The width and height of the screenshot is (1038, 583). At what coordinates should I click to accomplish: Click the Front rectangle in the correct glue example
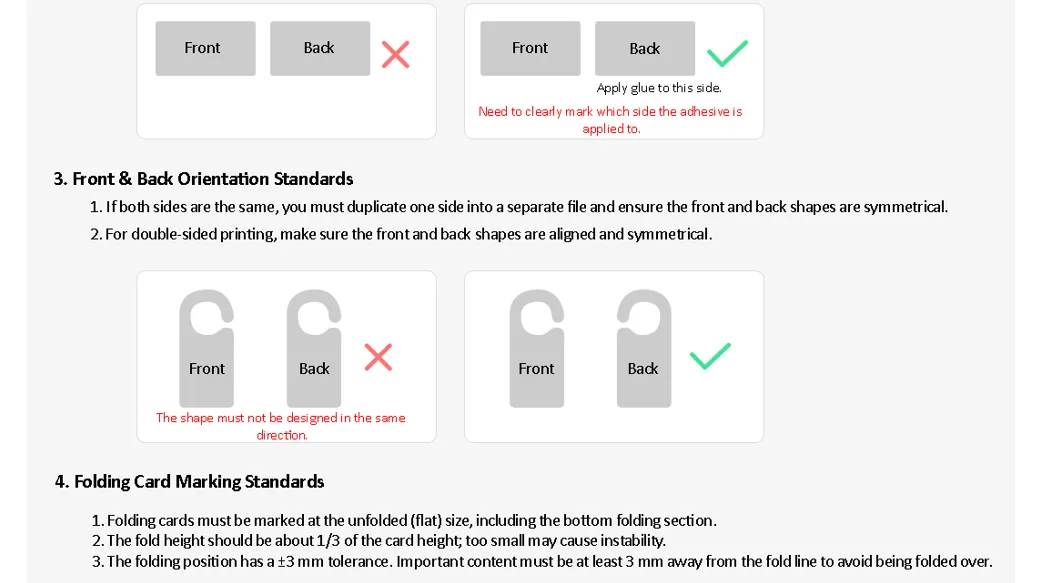pyautogui.click(x=530, y=48)
